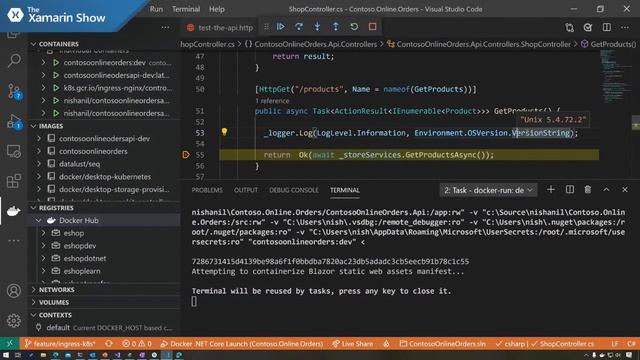
Task: Expand the NETWORKS section
Action: (x=33, y=289)
